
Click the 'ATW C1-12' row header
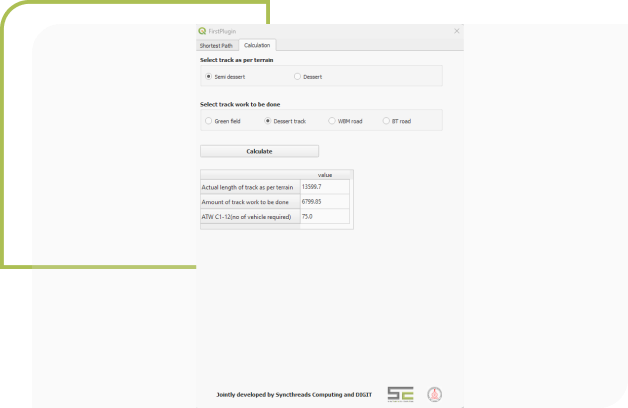[x=249, y=216]
